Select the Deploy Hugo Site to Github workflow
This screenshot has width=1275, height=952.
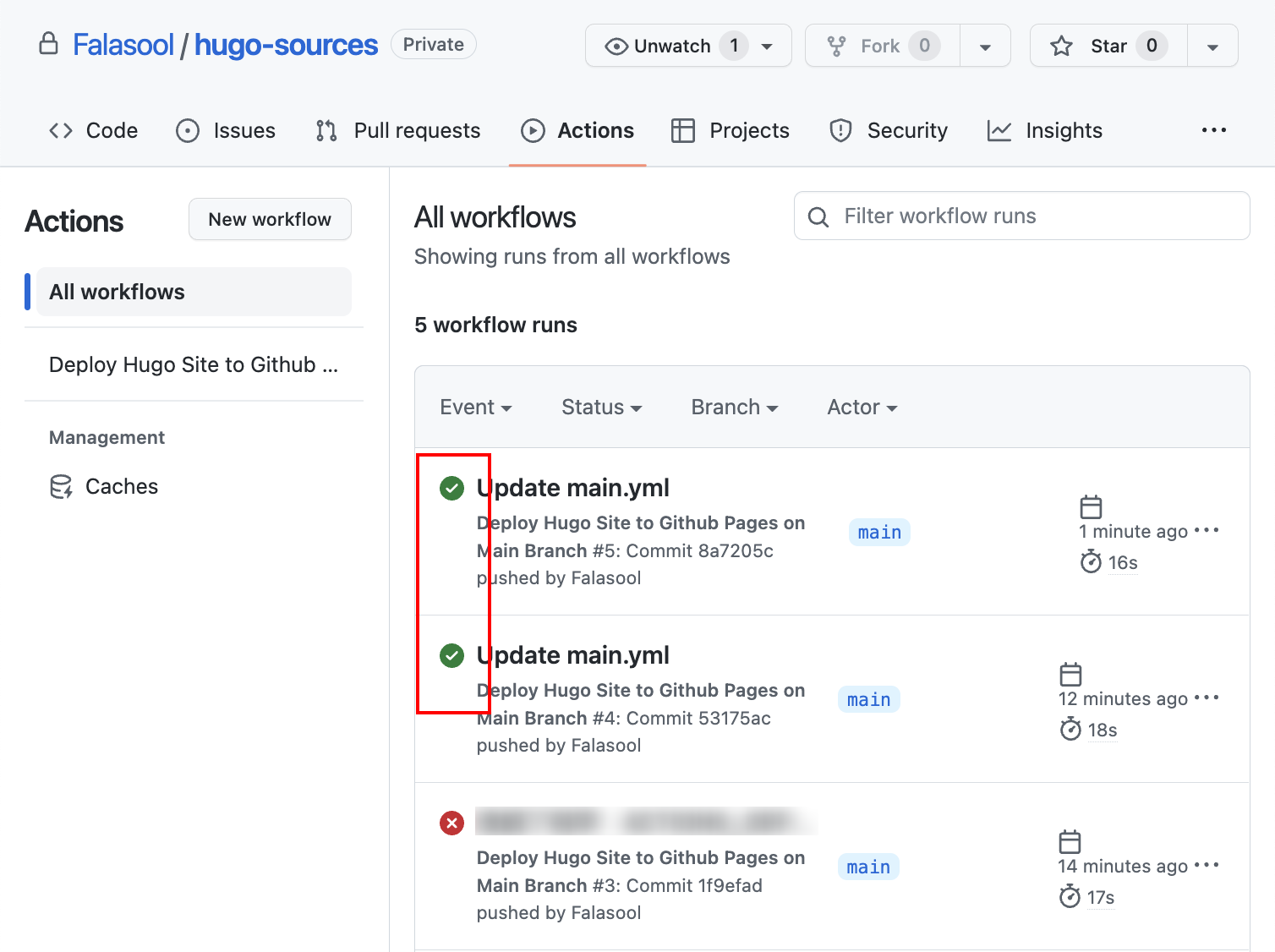(x=194, y=364)
